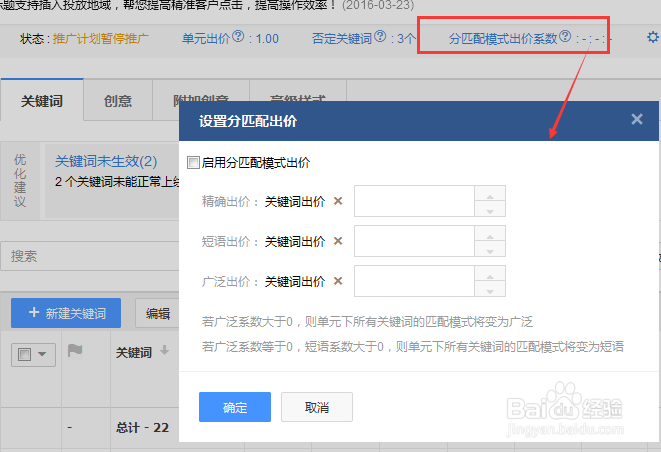This screenshot has height=452, width=661.
Task: Decrease 精确出价 coefficient with down arrow
Action: (490, 209)
